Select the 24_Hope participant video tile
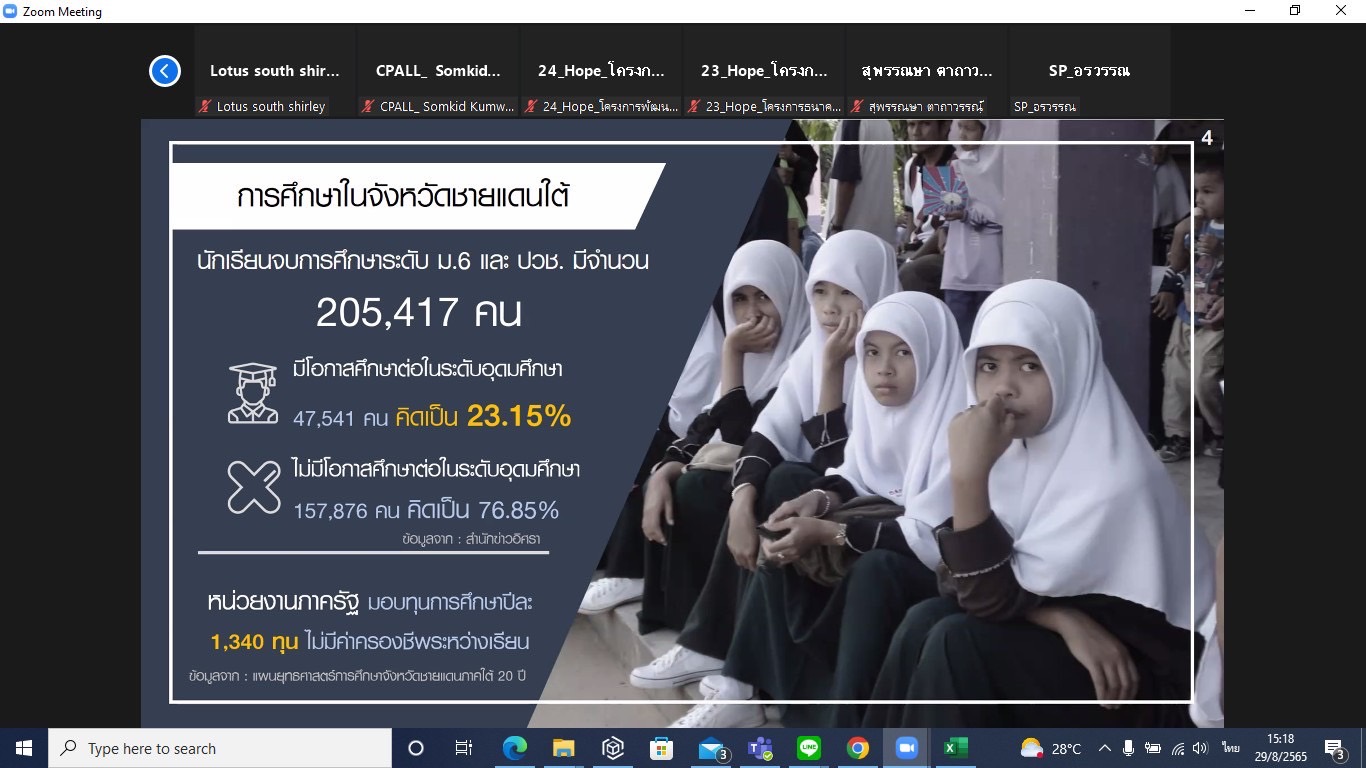1366x768 pixels. pyautogui.click(x=601, y=72)
